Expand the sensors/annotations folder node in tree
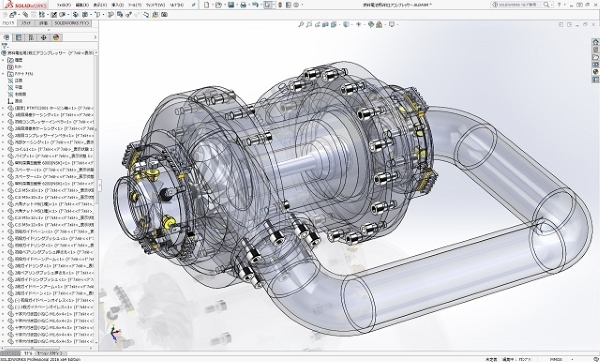The height and width of the screenshot is (362, 600). 3,73
